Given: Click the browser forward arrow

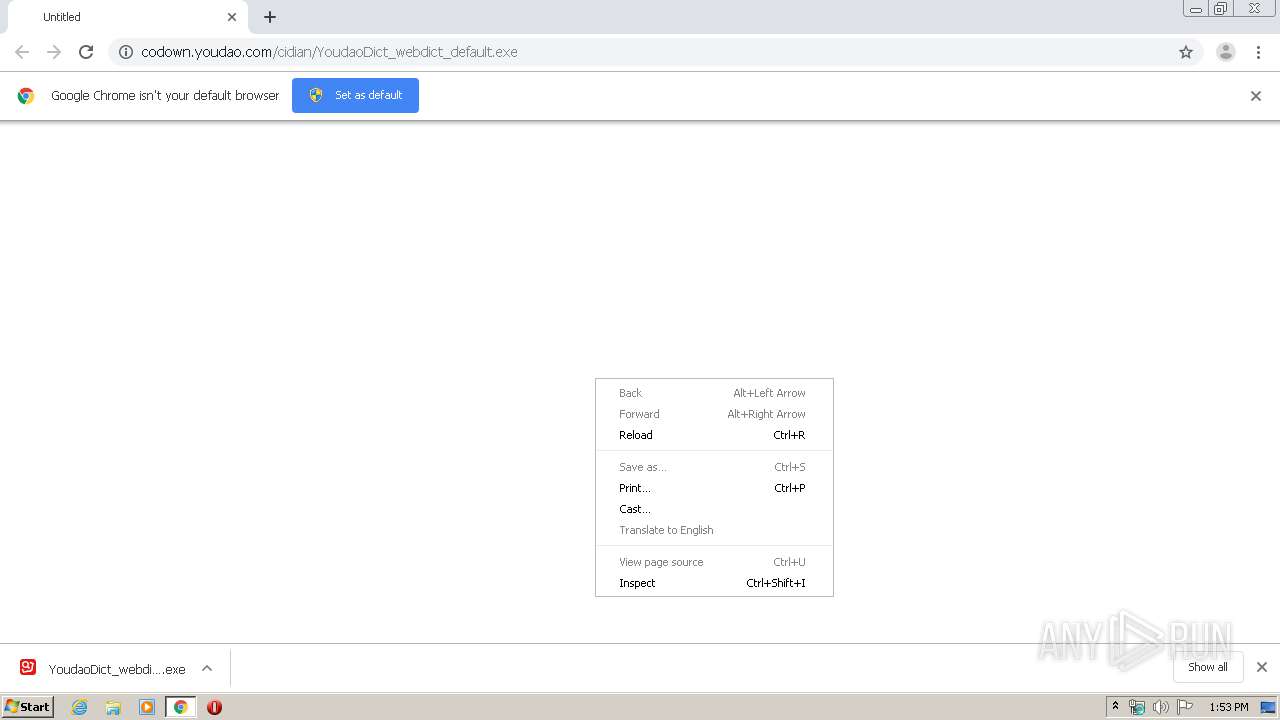Looking at the screenshot, I should click(54, 52).
